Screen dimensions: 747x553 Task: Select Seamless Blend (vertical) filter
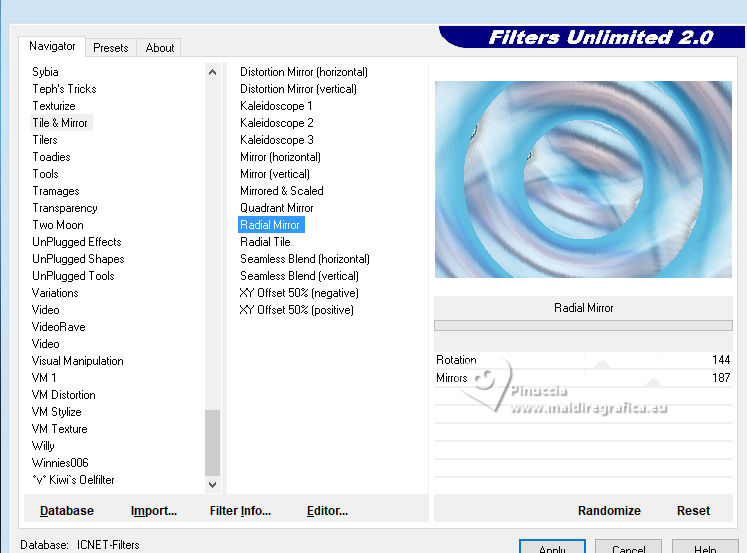299,276
